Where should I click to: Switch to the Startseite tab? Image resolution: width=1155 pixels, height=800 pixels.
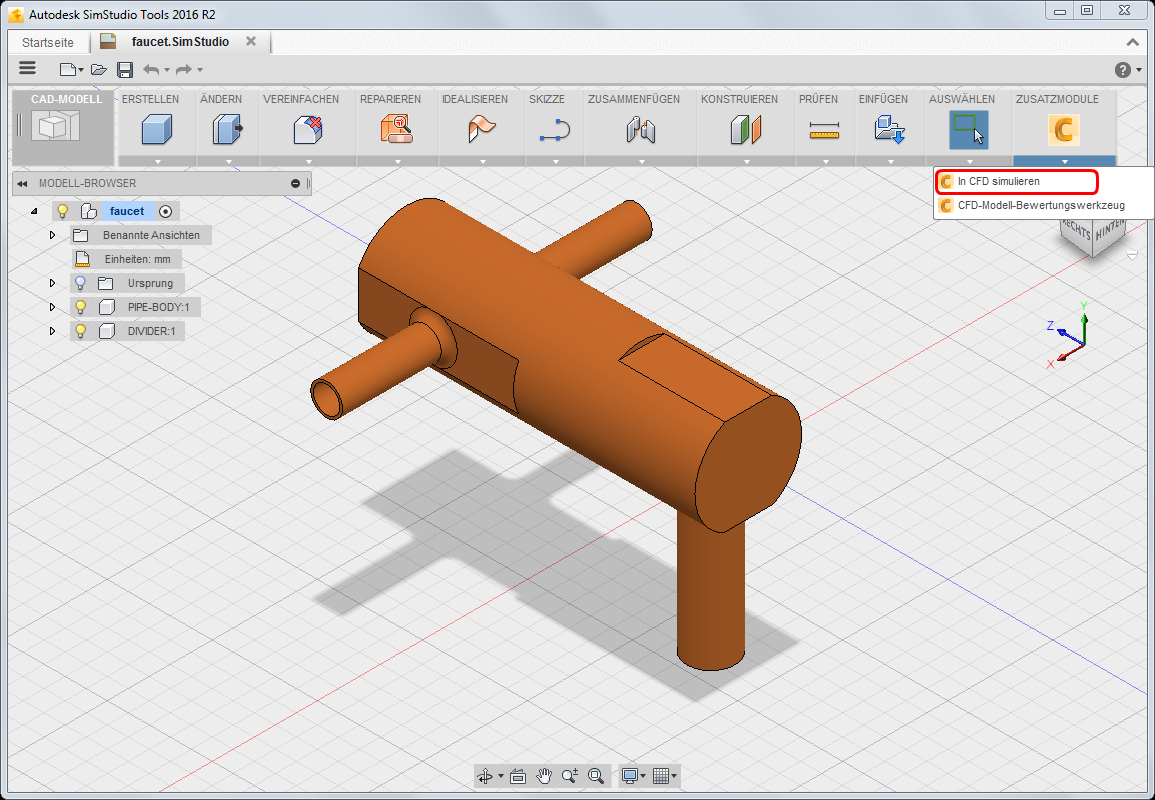click(48, 43)
